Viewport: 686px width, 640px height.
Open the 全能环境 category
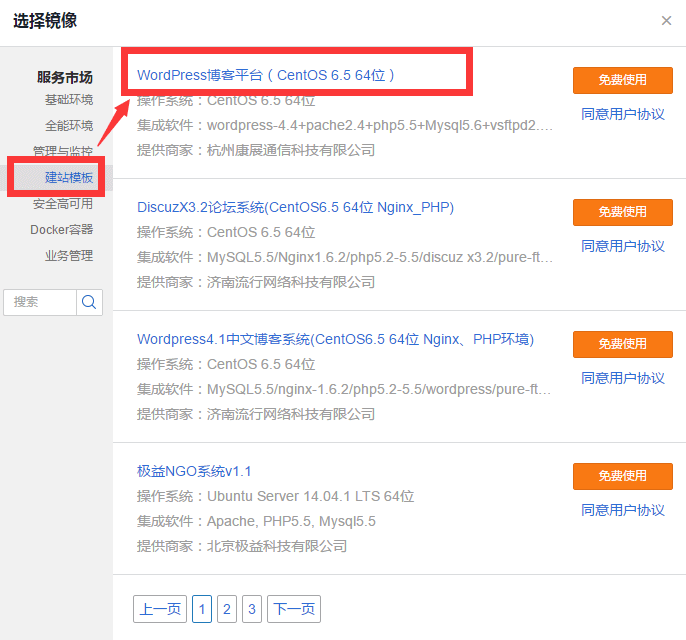point(69,126)
